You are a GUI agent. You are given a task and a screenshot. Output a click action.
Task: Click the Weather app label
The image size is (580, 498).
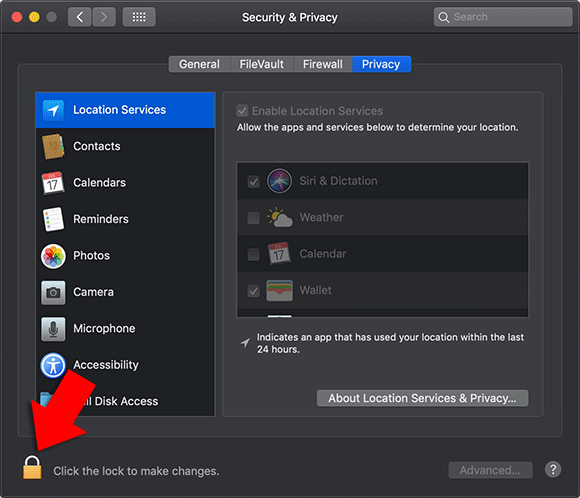point(321,217)
